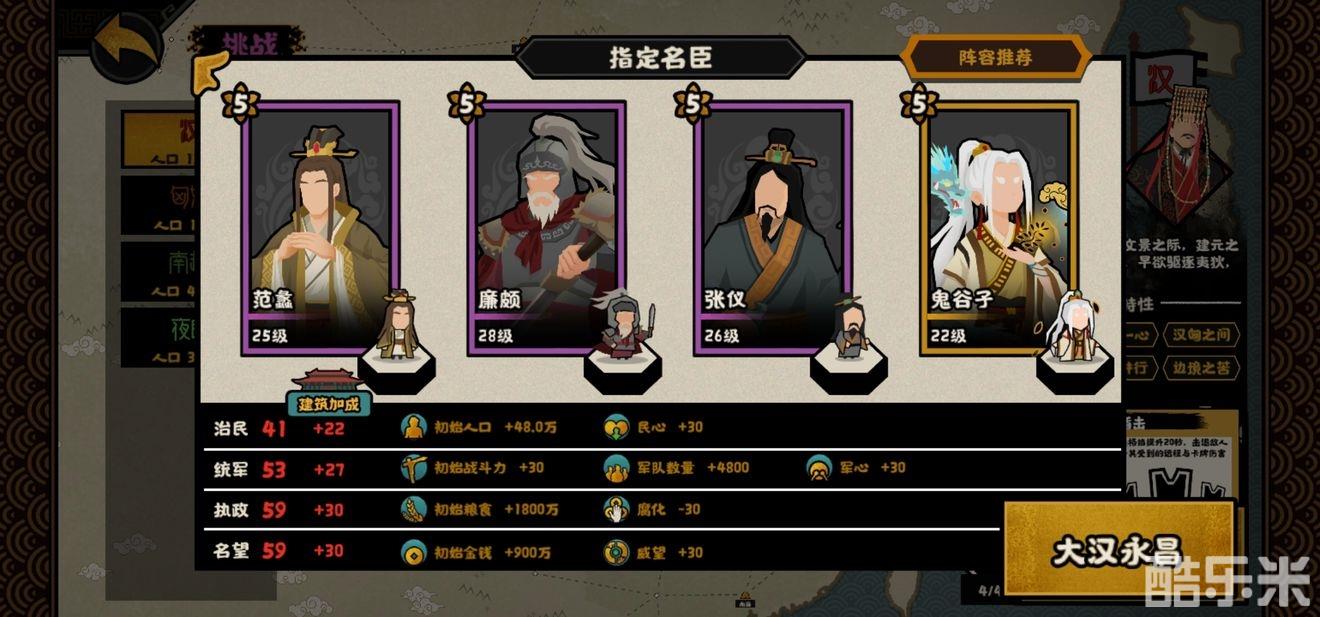Click the 初始人口 population icon

coord(413,427)
